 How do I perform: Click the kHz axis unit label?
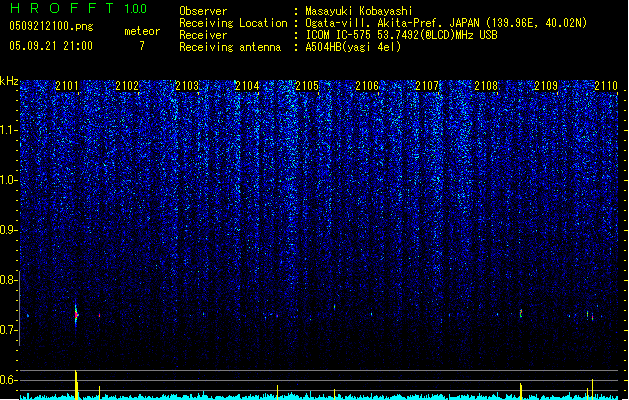9,81
